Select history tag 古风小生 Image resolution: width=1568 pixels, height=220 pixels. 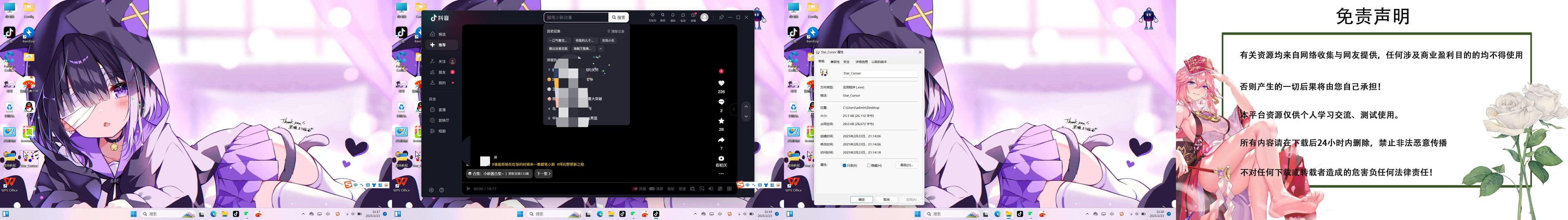coord(608,41)
